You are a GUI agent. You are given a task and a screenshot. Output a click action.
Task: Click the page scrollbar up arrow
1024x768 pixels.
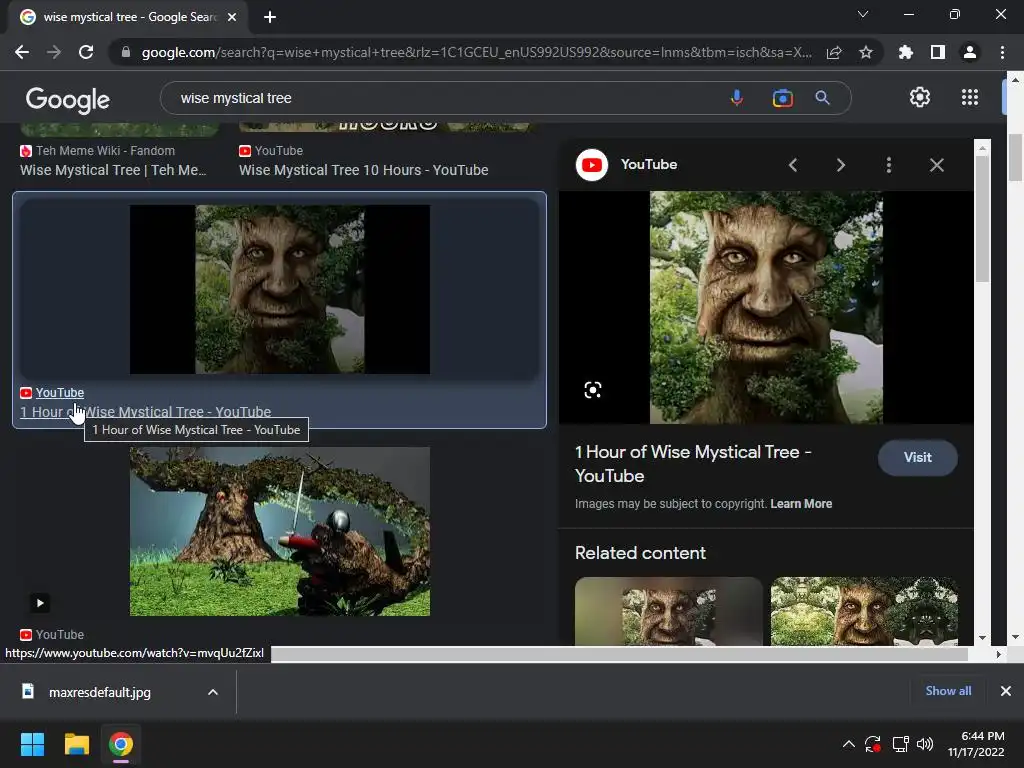pyautogui.click(x=1015, y=79)
